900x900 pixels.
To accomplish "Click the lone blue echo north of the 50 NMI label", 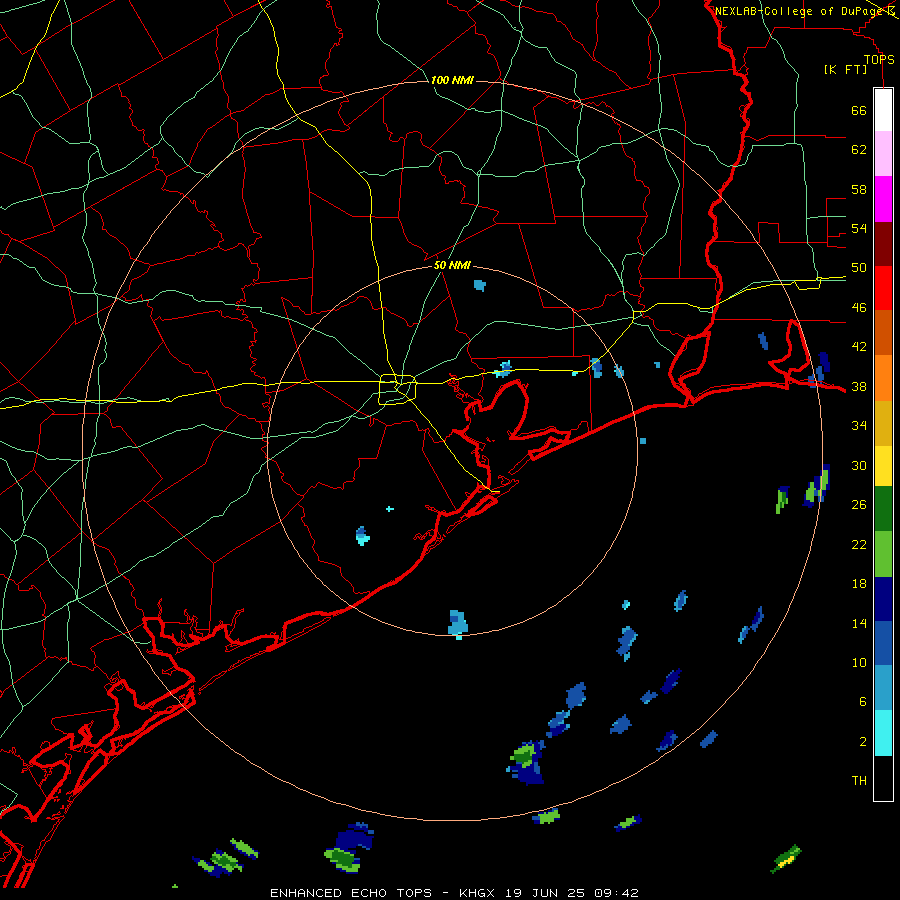I will 480,285.
